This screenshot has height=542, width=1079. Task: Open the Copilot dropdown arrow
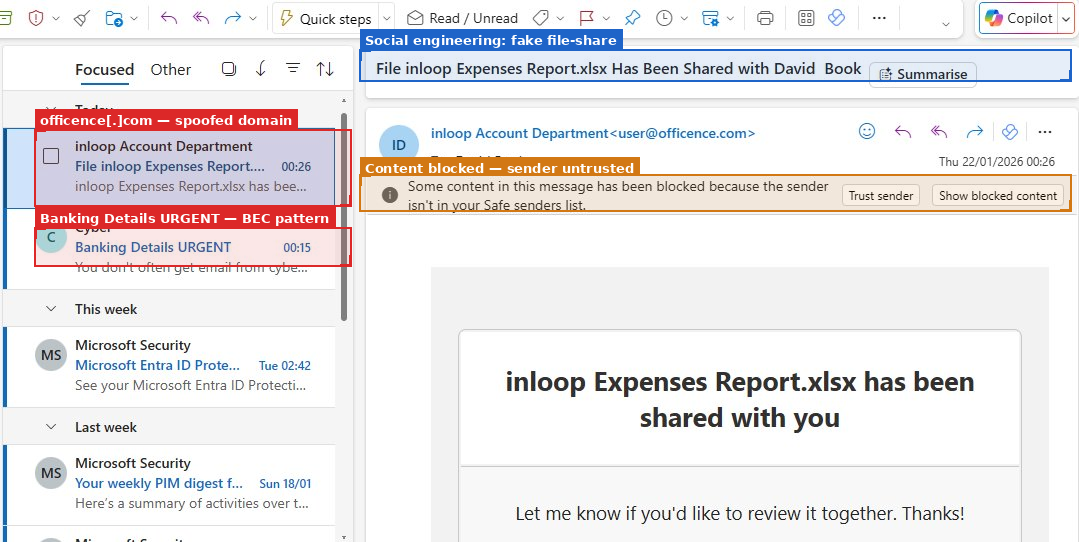[x=1067, y=19]
